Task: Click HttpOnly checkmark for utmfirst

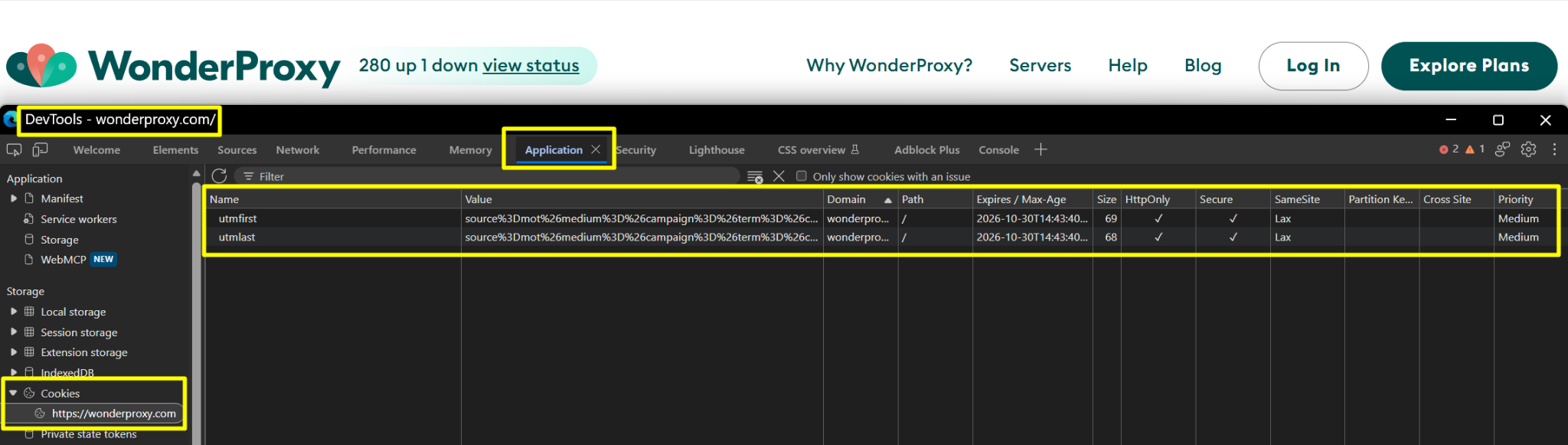Action: coord(1158,218)
